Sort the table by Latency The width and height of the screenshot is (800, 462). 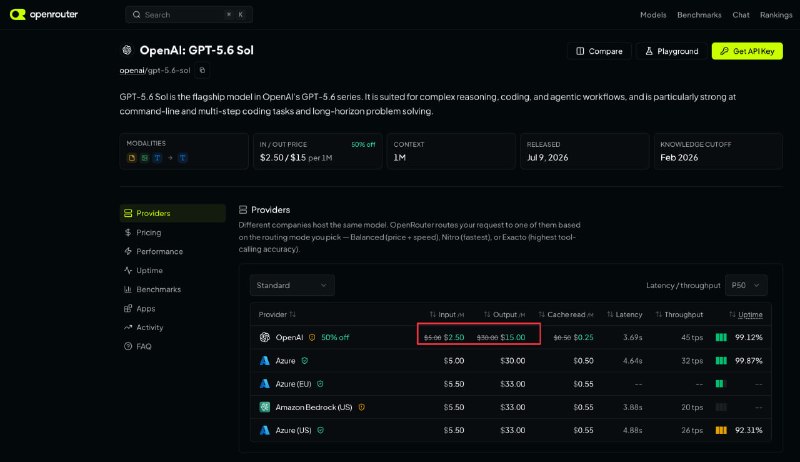tap(624, 315)
